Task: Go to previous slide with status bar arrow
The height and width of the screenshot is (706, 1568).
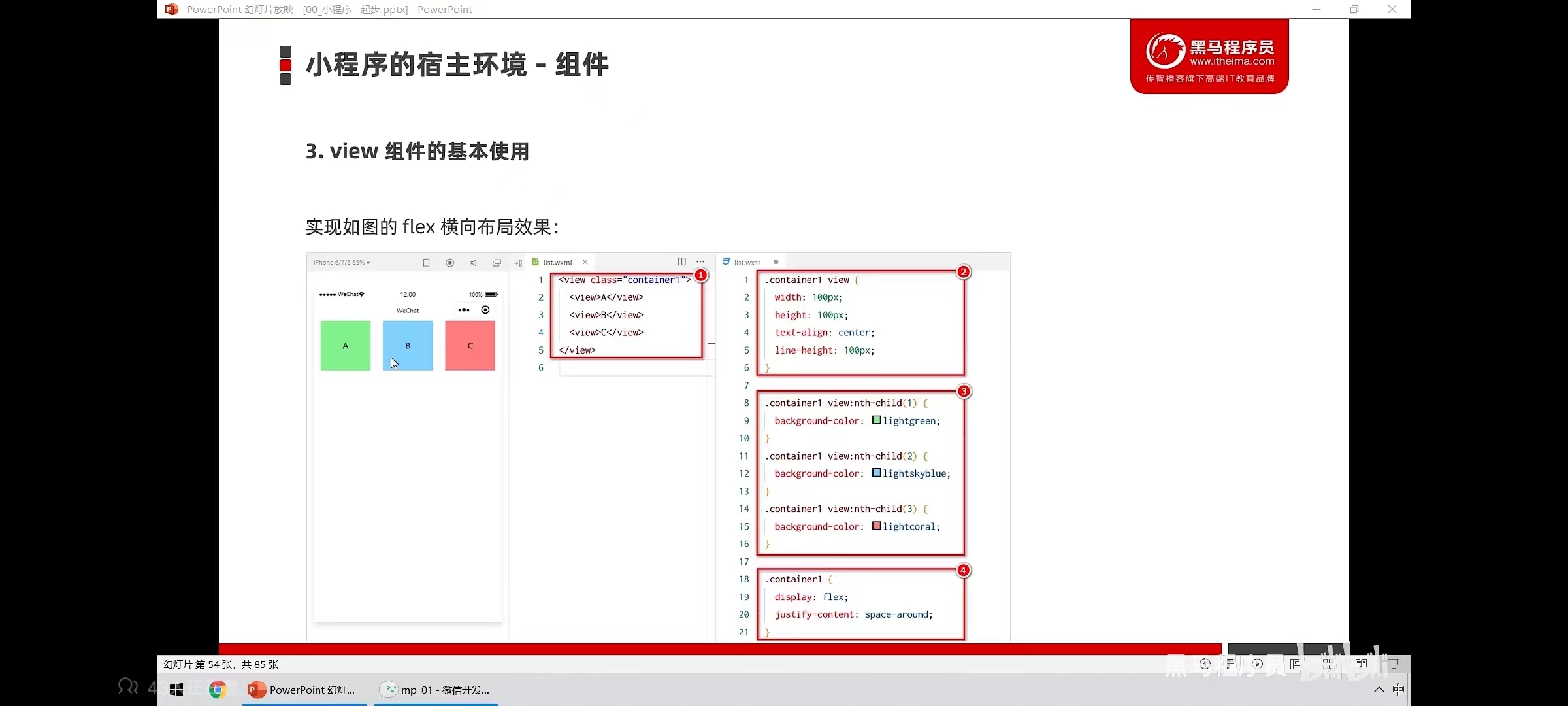Action: coord(1205,664)
